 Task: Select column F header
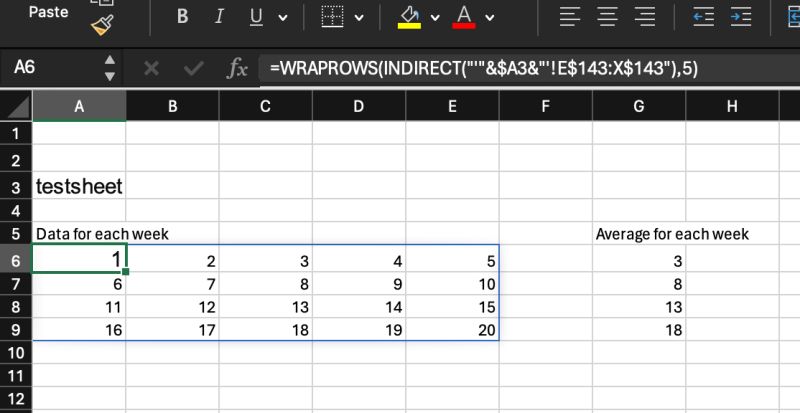545,106
